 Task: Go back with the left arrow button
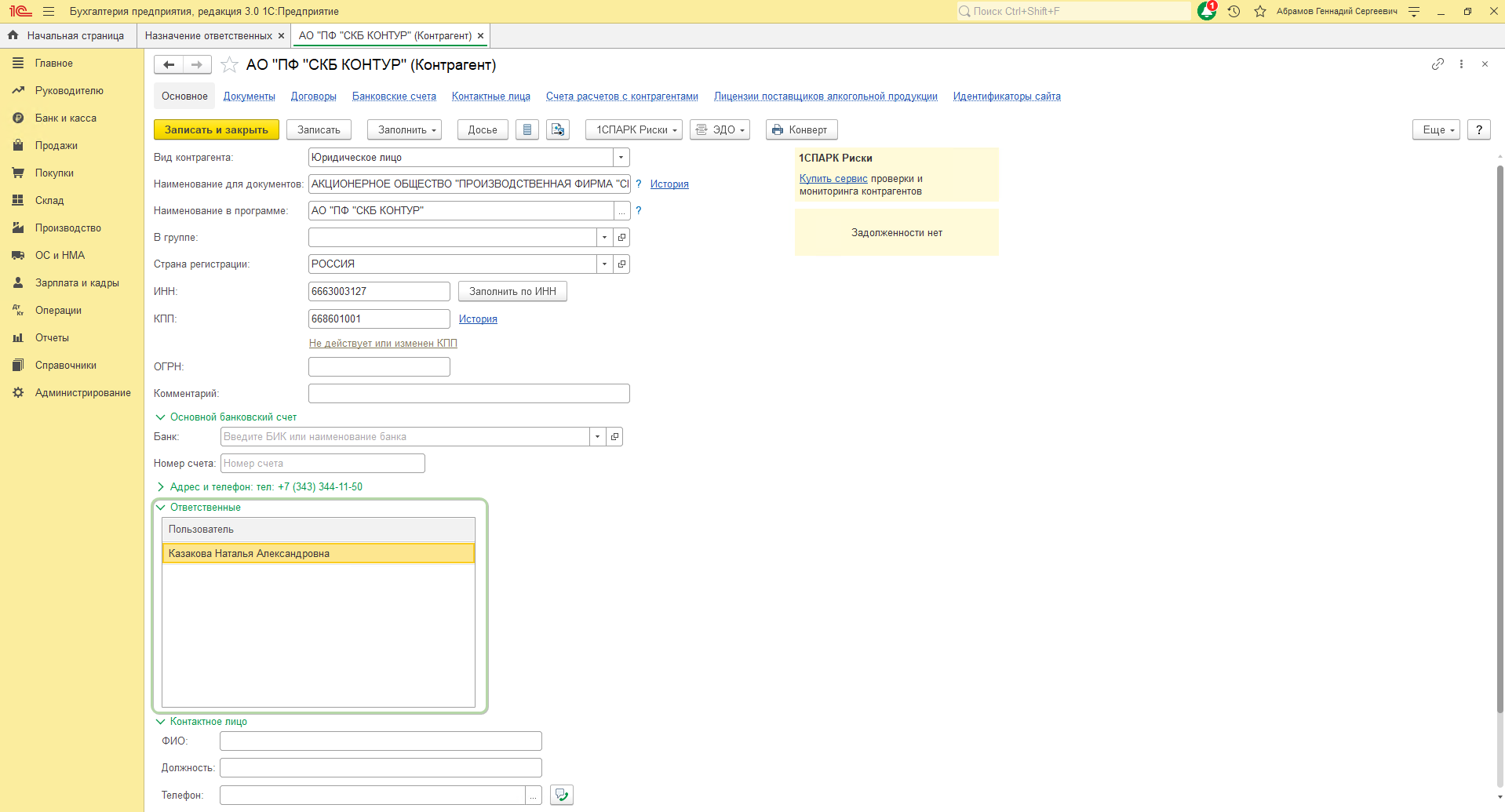(169, 64)
